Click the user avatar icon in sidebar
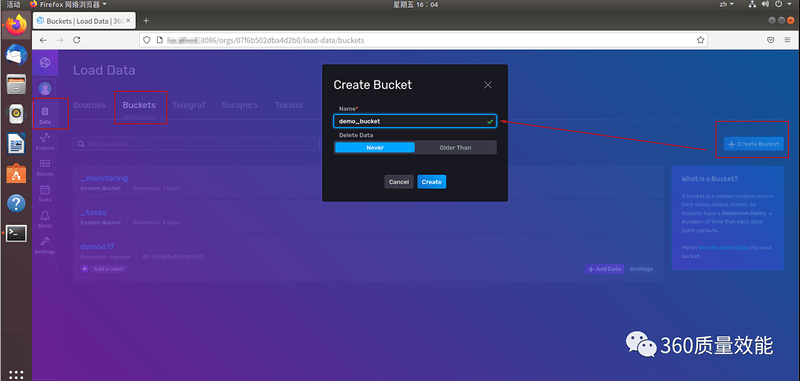The width and height of the screenshot is (800, 381). [45, 88]
